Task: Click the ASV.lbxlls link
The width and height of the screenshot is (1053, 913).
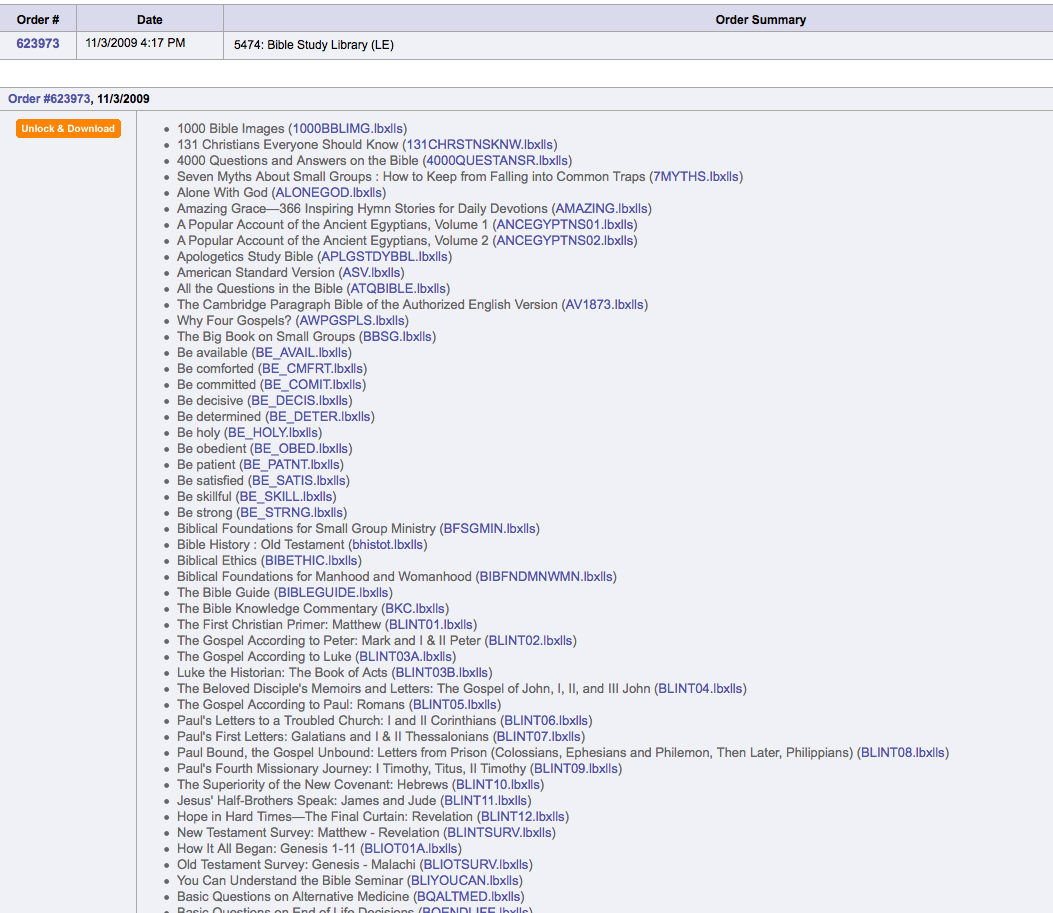Action: [371, 273]
